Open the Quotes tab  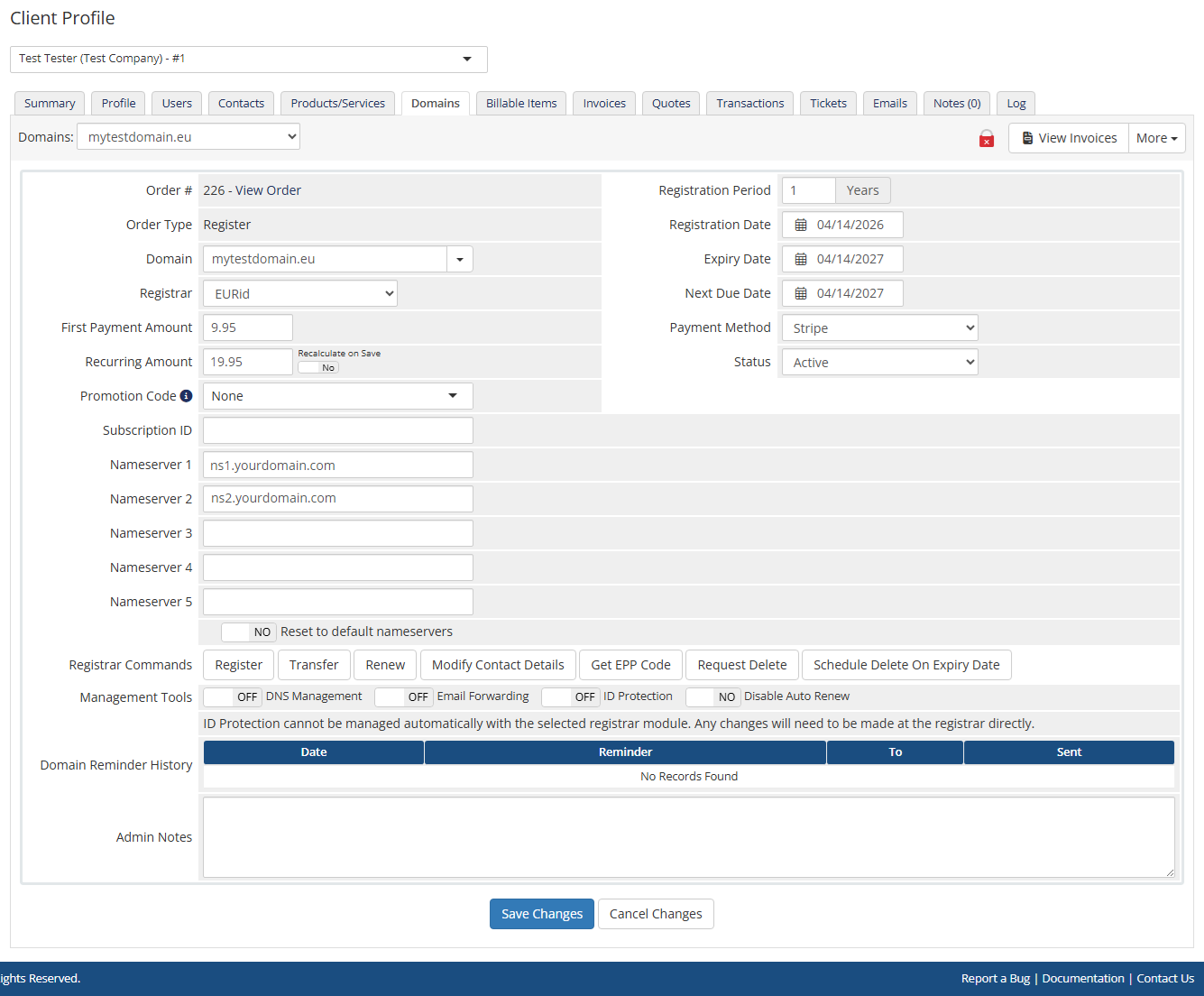671,104
